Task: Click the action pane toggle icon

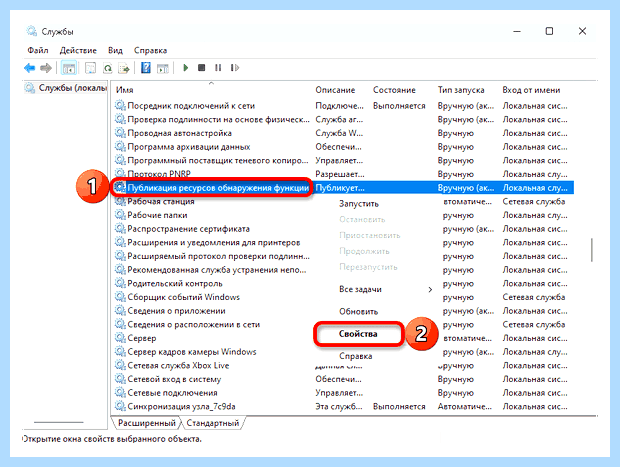Action: (x=163, y=68)
